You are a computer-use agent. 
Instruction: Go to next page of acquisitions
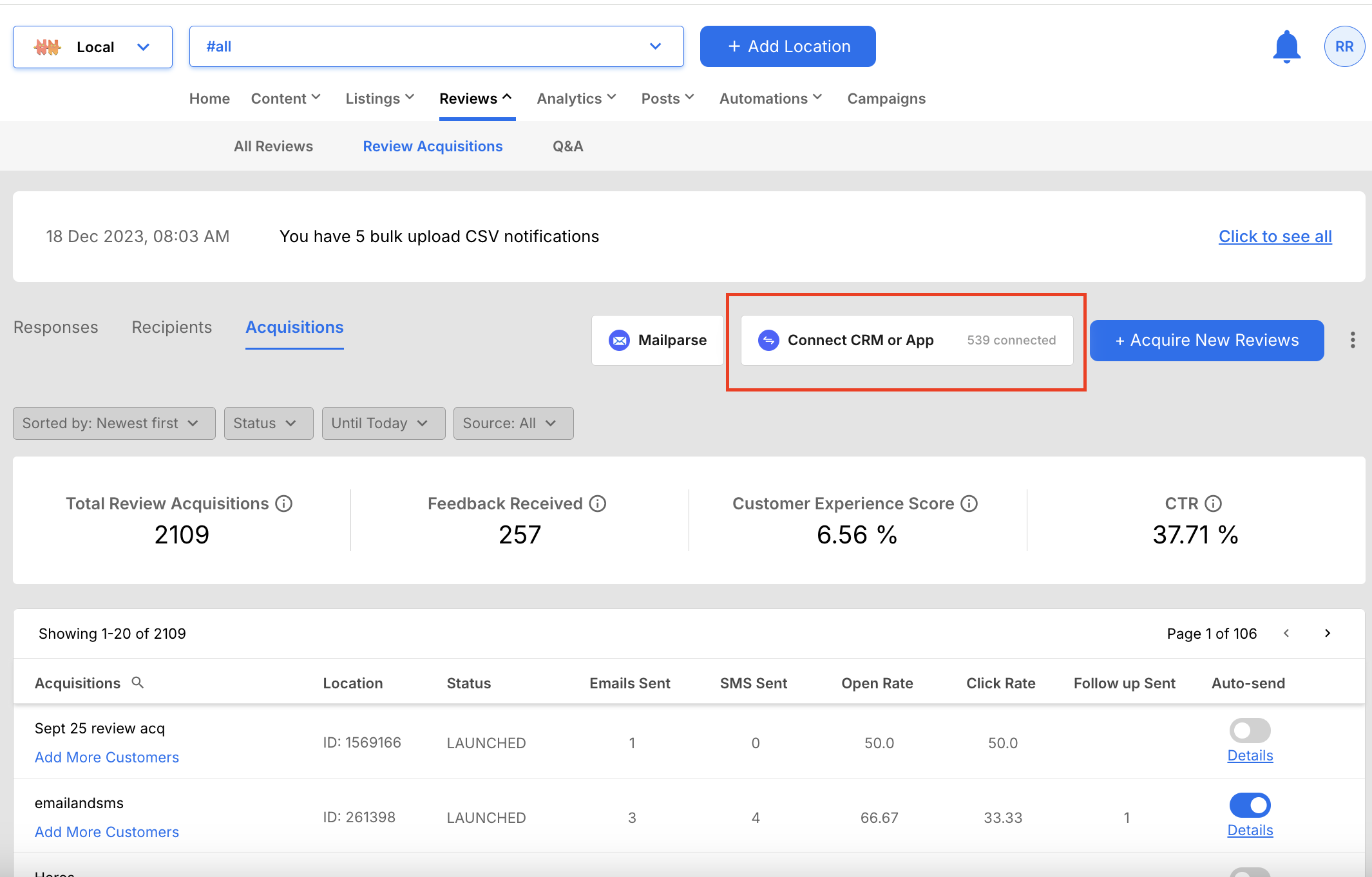point(1328,634)
